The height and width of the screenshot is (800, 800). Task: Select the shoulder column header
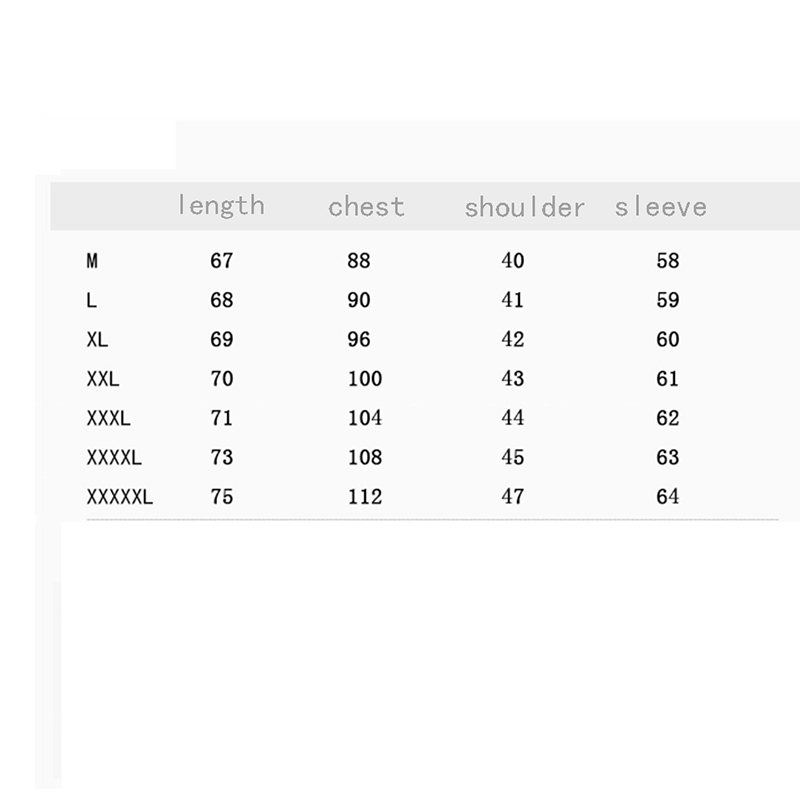524,208
